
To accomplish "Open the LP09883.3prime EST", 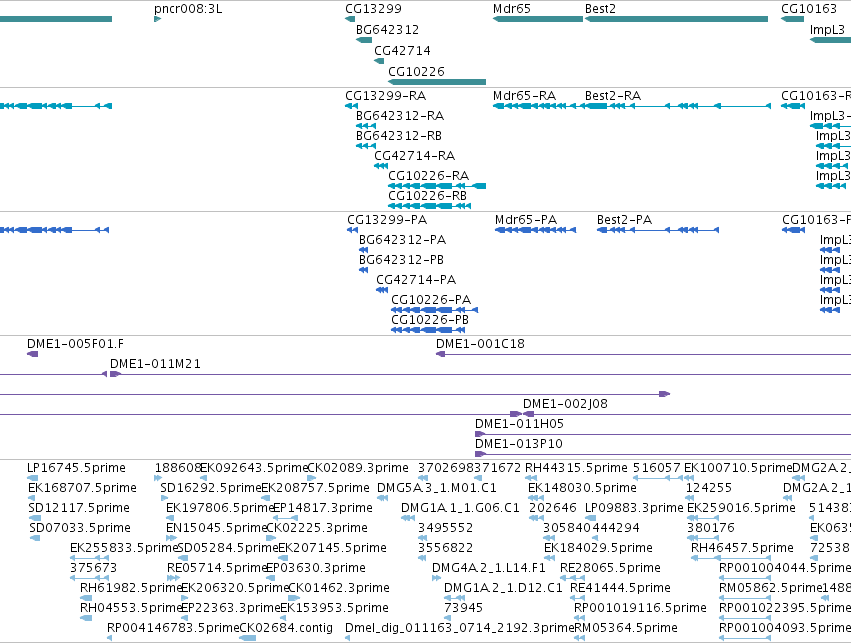I will (x=590, y=518).
